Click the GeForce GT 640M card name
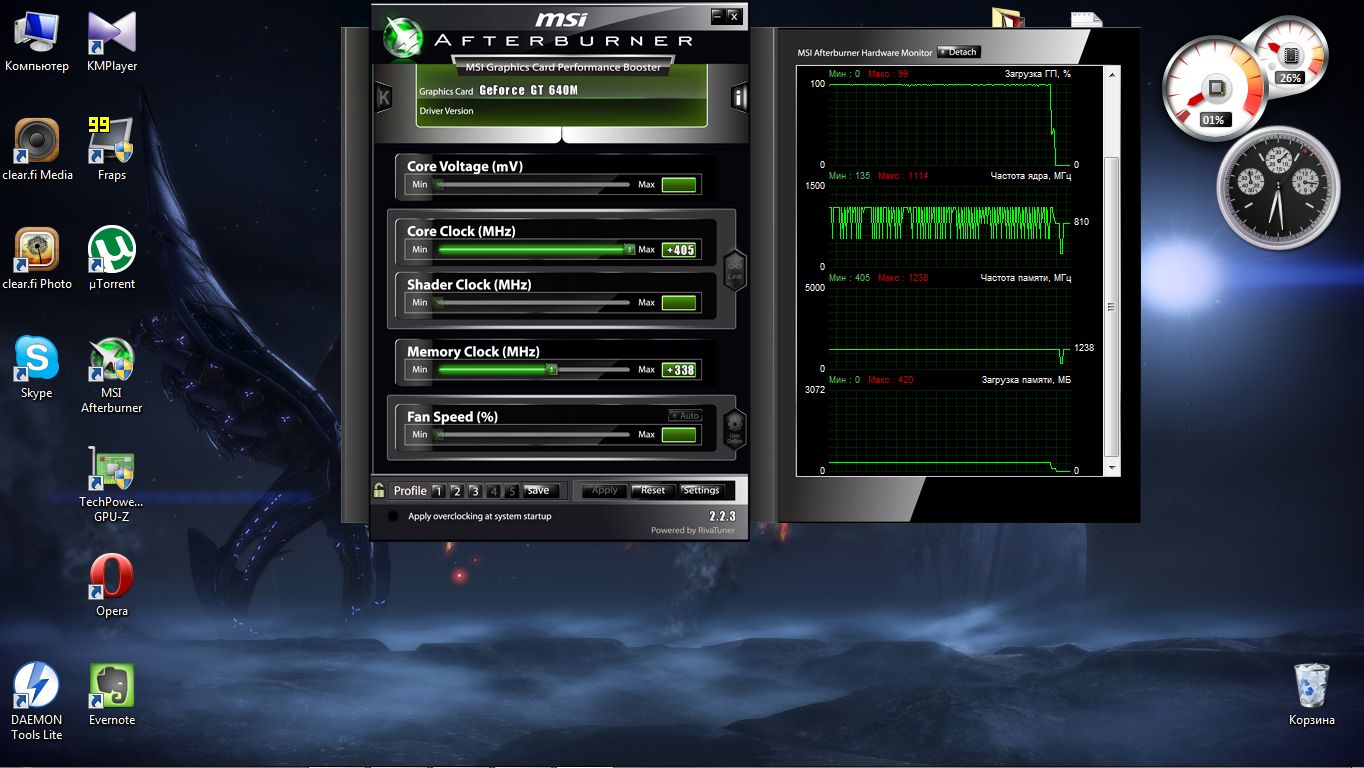This screenshot has height=768, width=1364. [528, 90]
